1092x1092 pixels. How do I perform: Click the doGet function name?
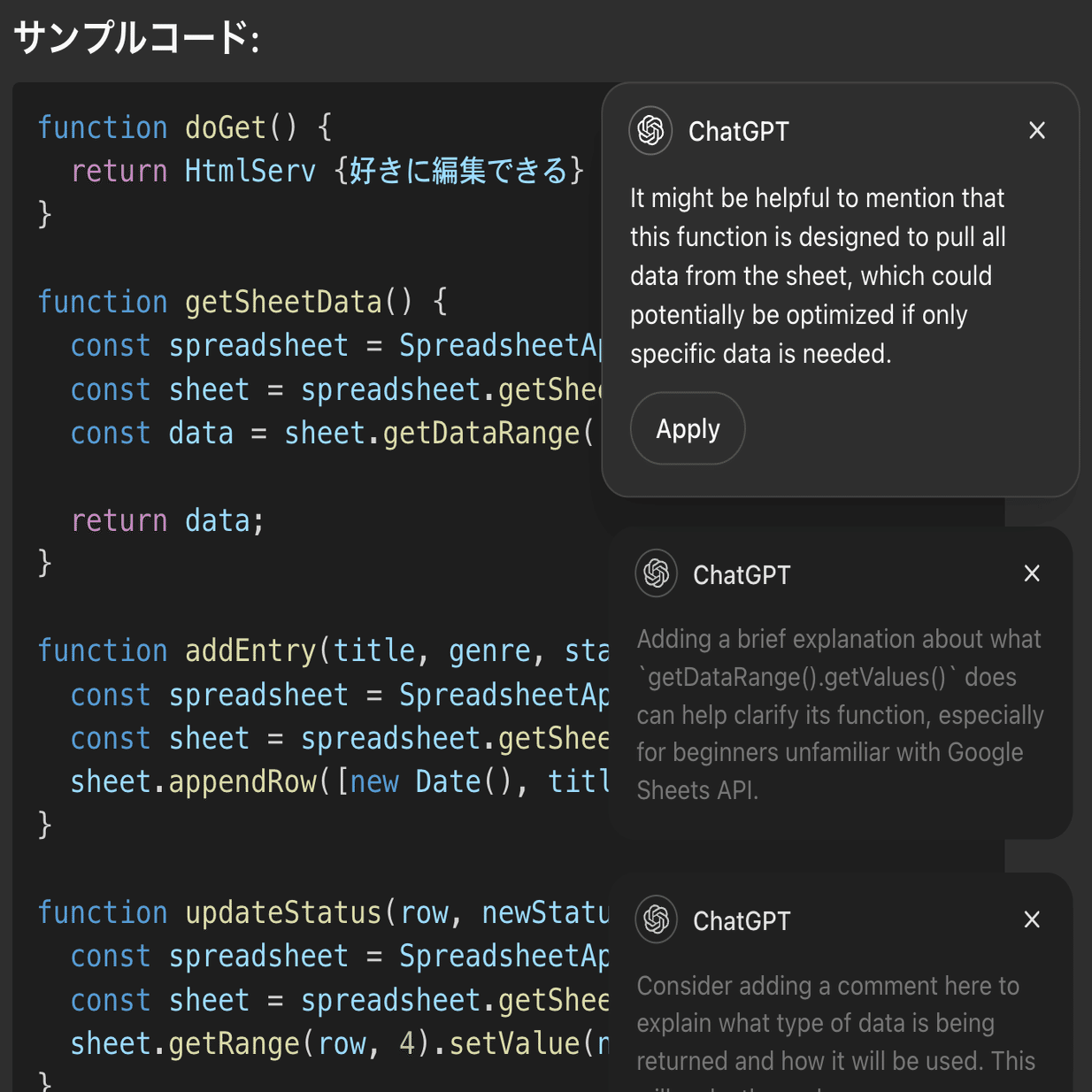pyautogui.click(x=225, y=127)
